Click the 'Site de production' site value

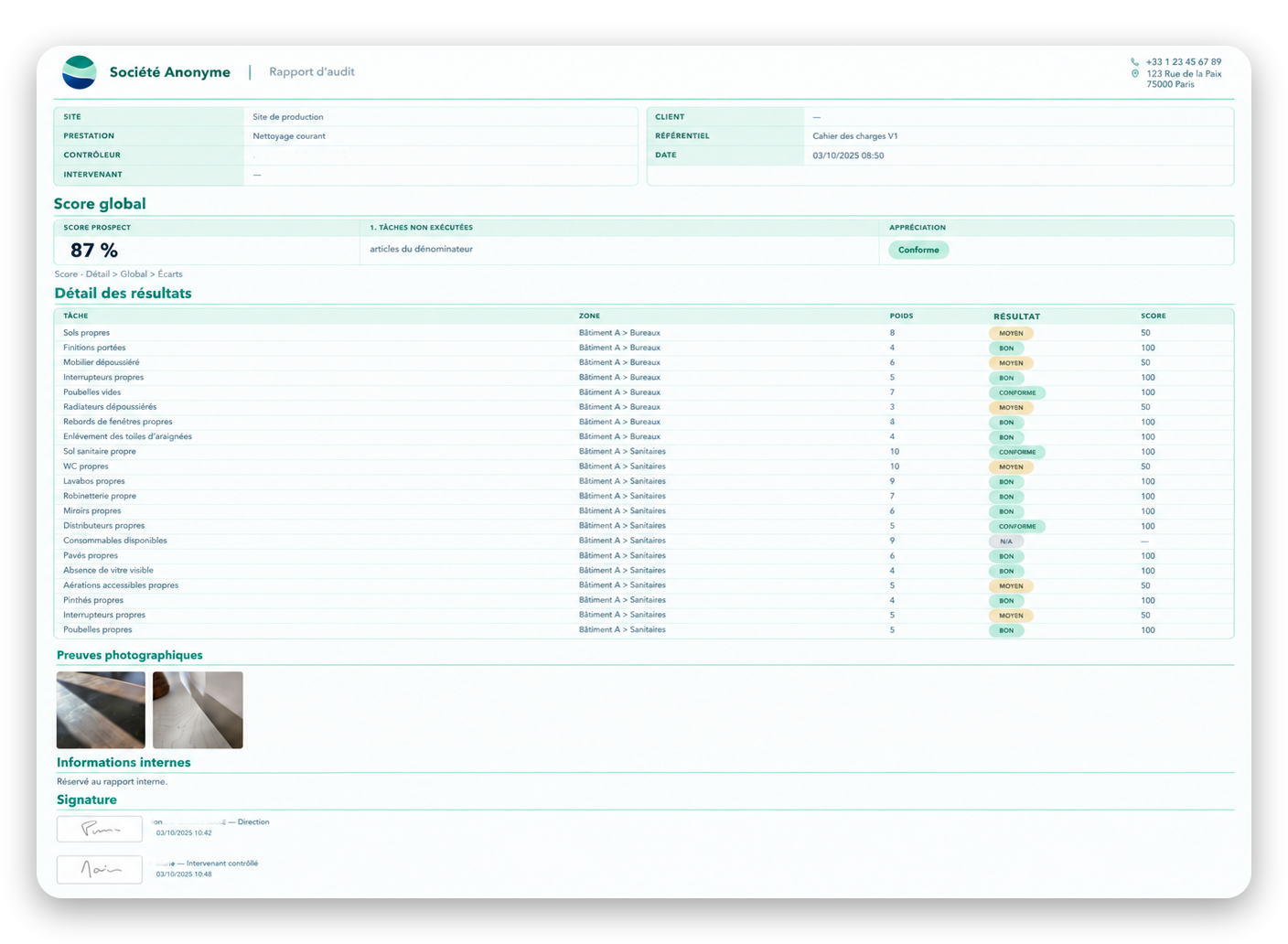click(288, 117)
